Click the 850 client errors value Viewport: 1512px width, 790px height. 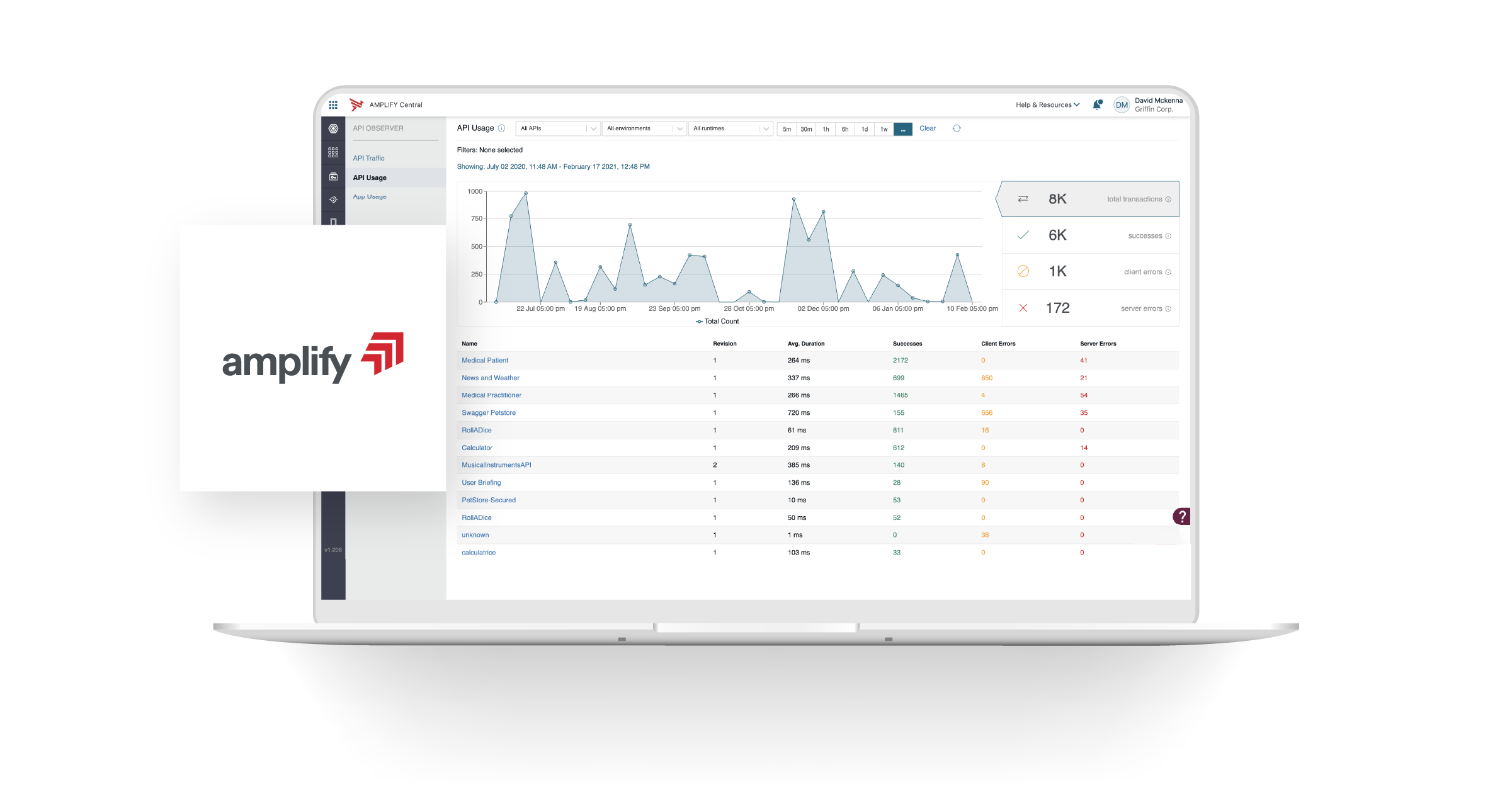[986, 378]
